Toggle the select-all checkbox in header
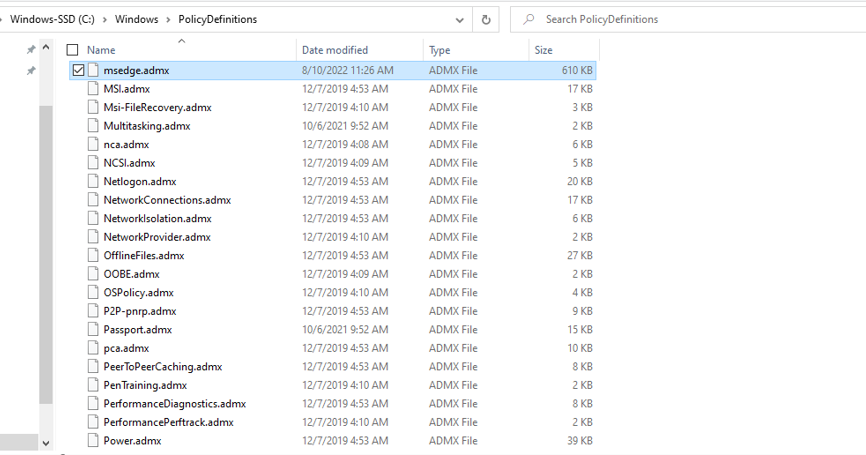Screen dimensions: 866x455 coord(72,50)
